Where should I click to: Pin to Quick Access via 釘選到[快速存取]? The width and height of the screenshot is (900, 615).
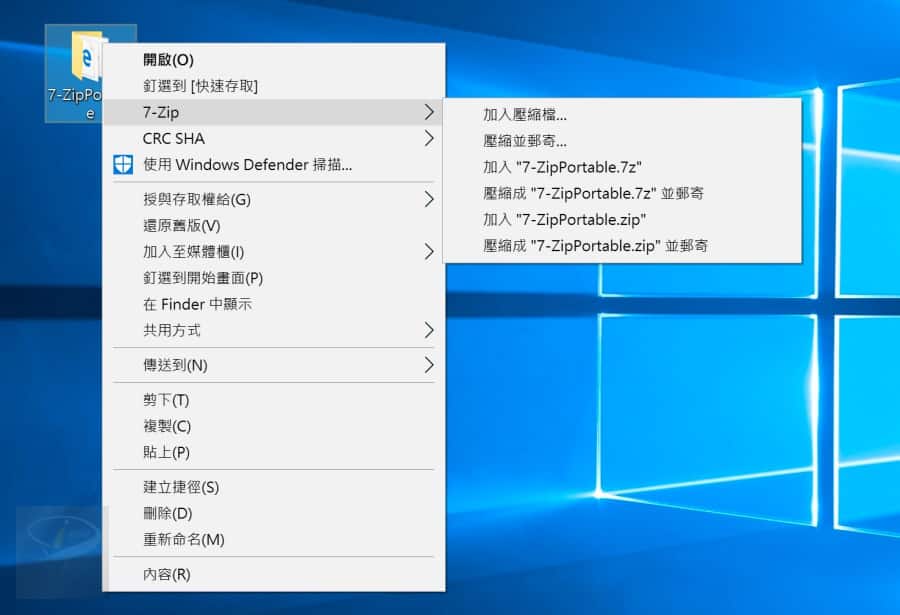point(204,86)
